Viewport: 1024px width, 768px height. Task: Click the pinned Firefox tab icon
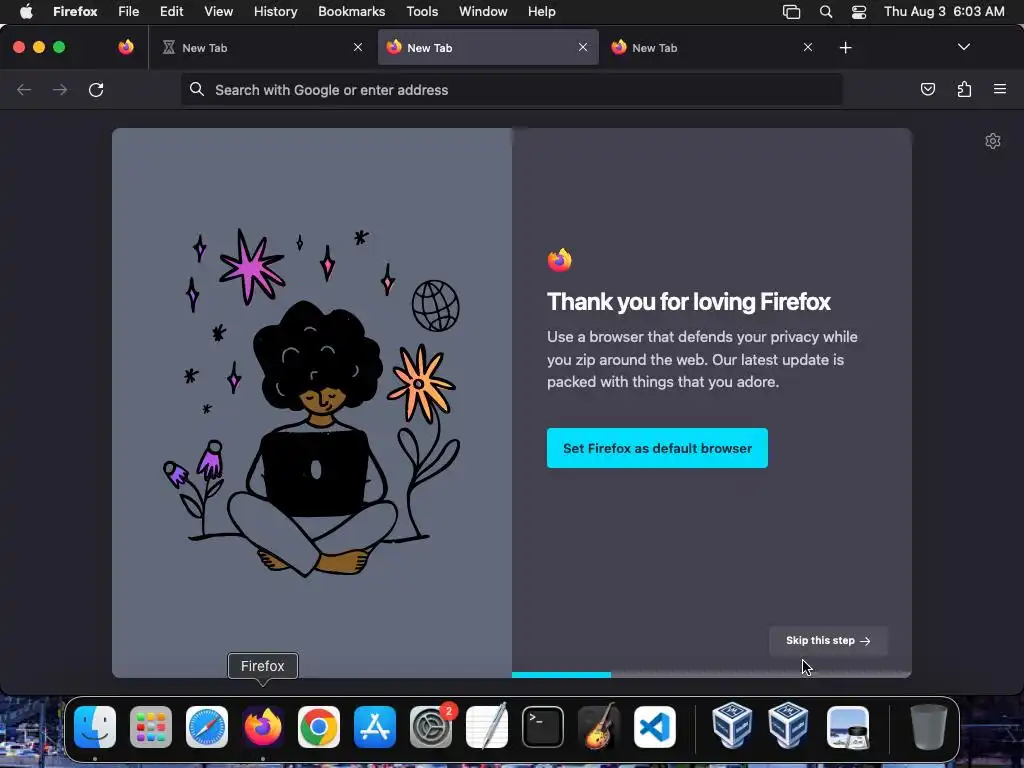[x=126, y=47]
